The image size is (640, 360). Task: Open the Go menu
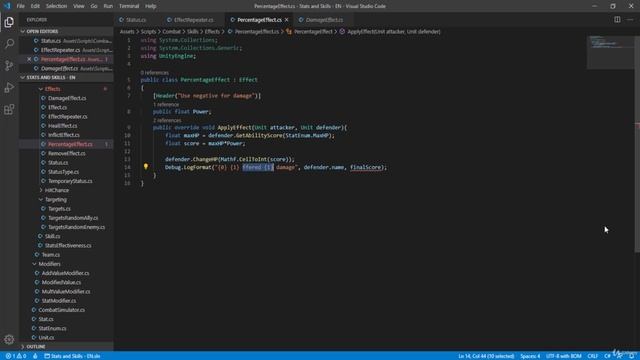pyautogui.click(x=94, y=6)
